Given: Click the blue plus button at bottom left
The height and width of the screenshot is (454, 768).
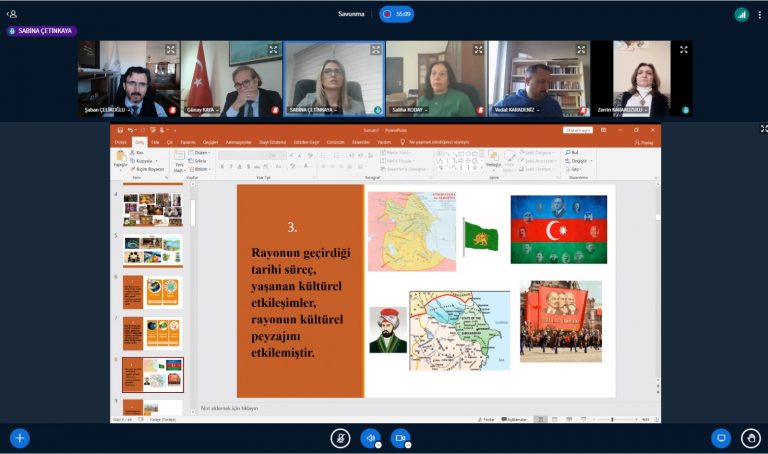Looking at the screenshot, I should pyautogui.click(x=19, y=438).
